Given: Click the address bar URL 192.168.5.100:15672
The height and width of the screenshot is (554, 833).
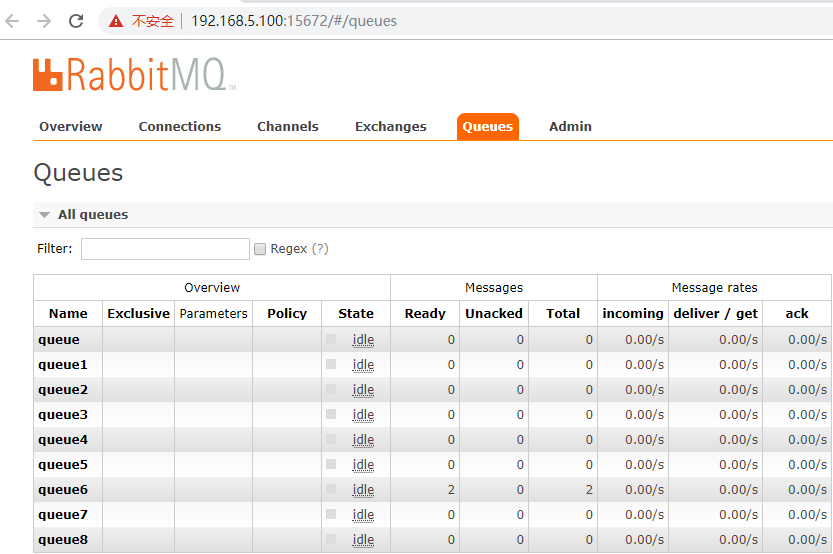Looking at the screenshot, I should [294, 21].
